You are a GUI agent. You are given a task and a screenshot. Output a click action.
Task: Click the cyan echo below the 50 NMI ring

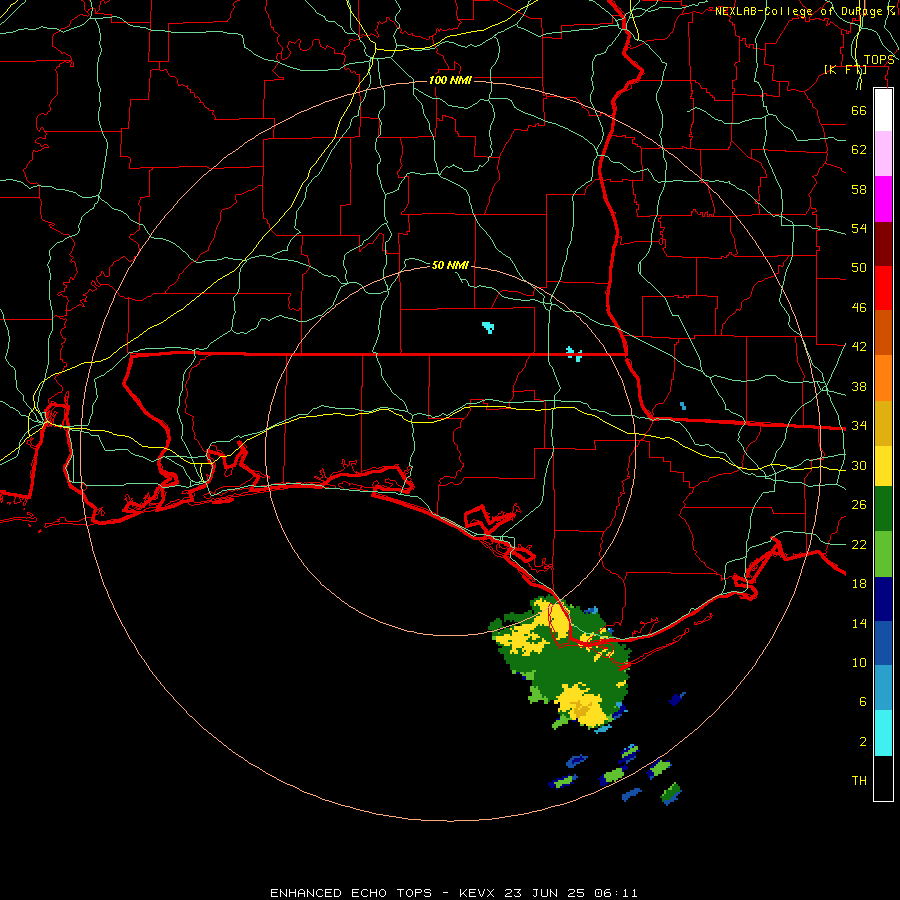[x=488, y=328]
